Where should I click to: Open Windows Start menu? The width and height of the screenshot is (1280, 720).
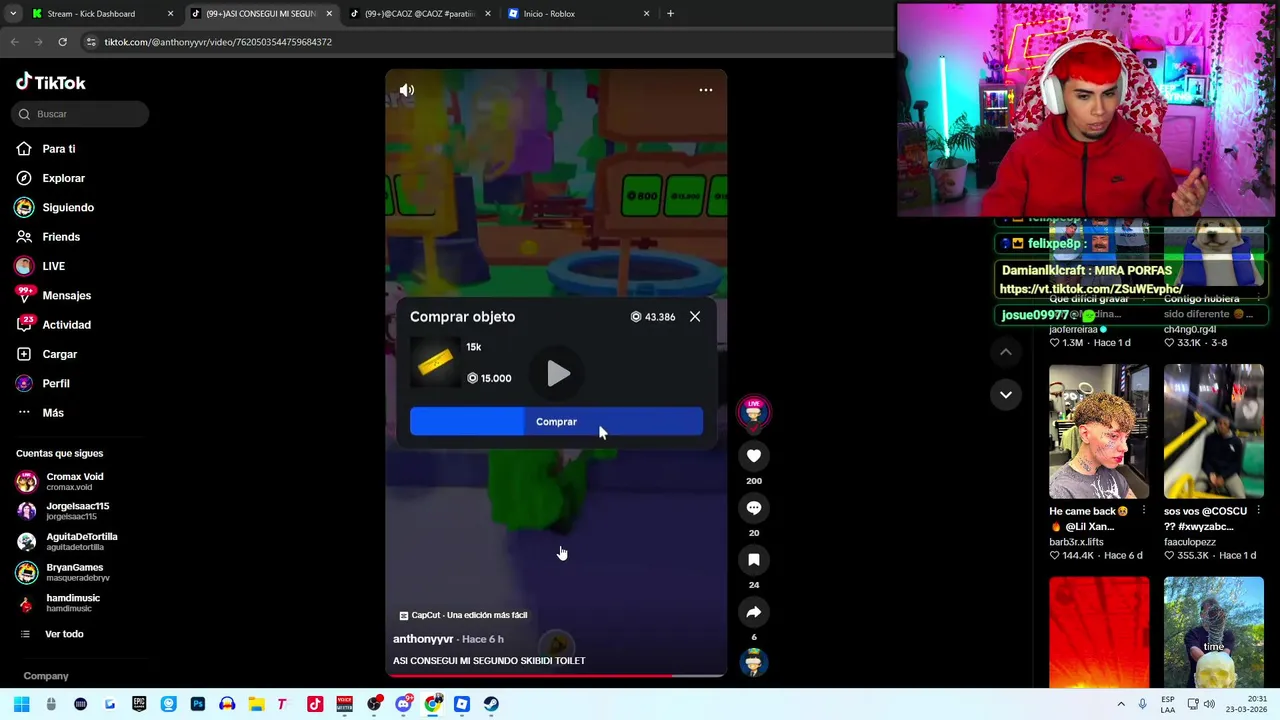pyautogui.click(x=21, y=704)
